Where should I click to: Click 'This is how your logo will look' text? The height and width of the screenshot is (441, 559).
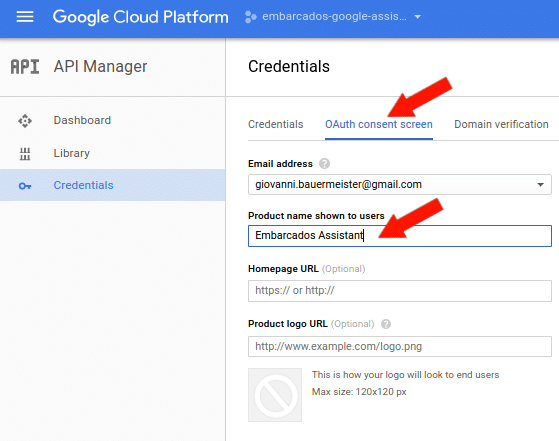[x=405, y=375]
